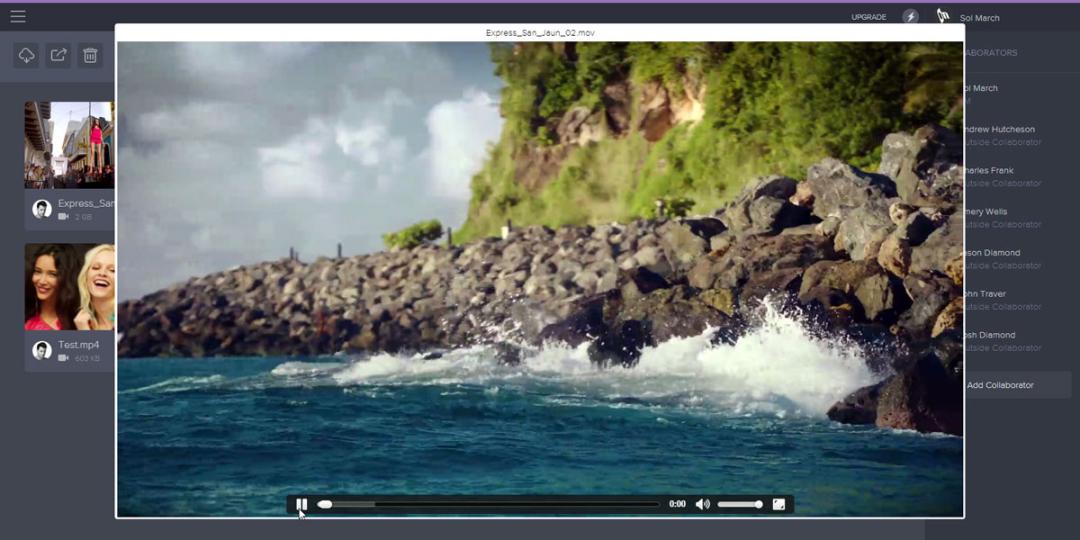Adjust the volume slider
Screen dimensions: 1080x540
coord(740,504)
